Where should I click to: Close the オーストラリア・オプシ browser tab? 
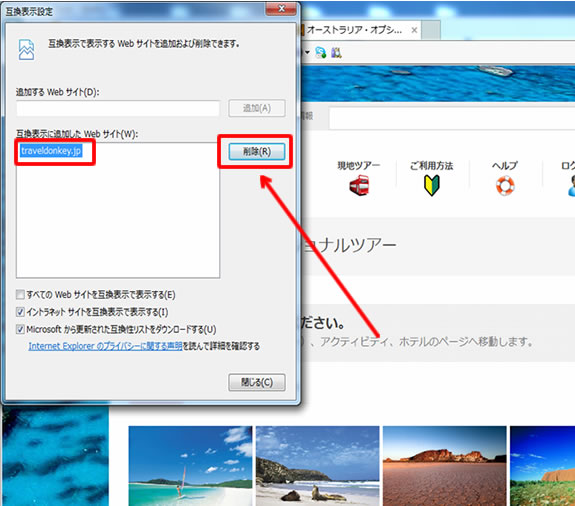point(414,30)
